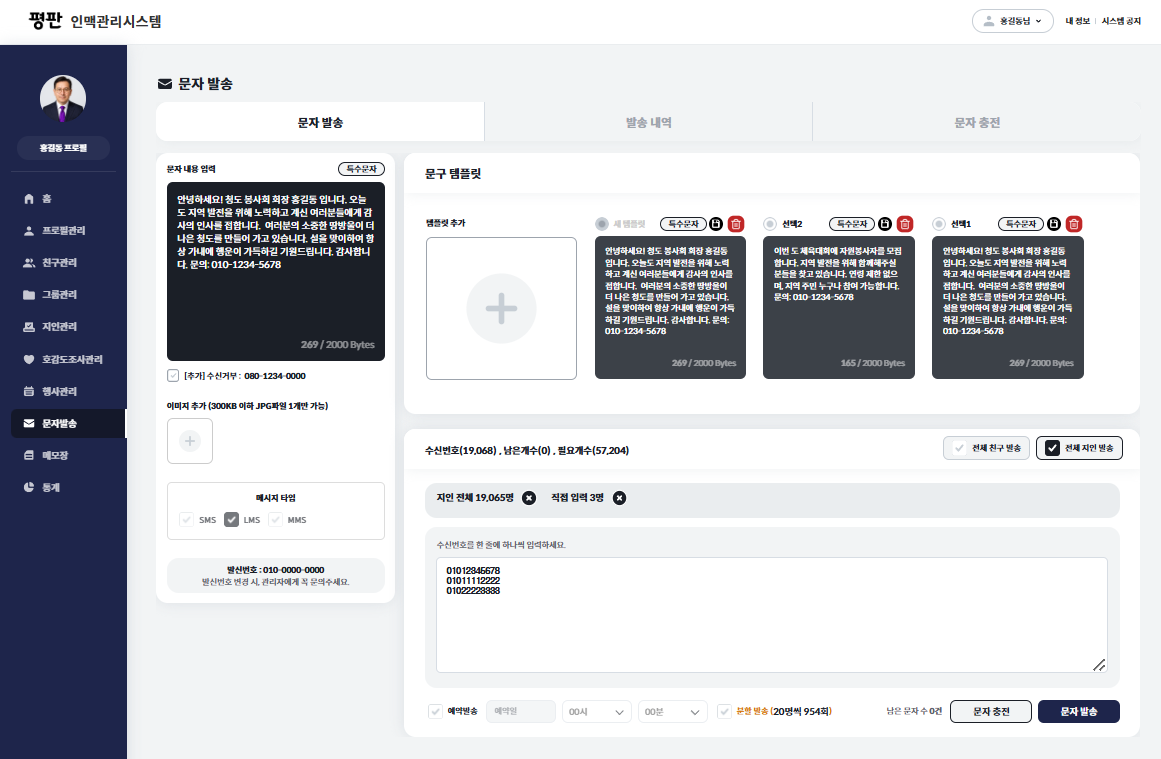1161x759 pixels.
Task: Delete the 선택2 template with trash icon
Action: (x=905, y=224)
